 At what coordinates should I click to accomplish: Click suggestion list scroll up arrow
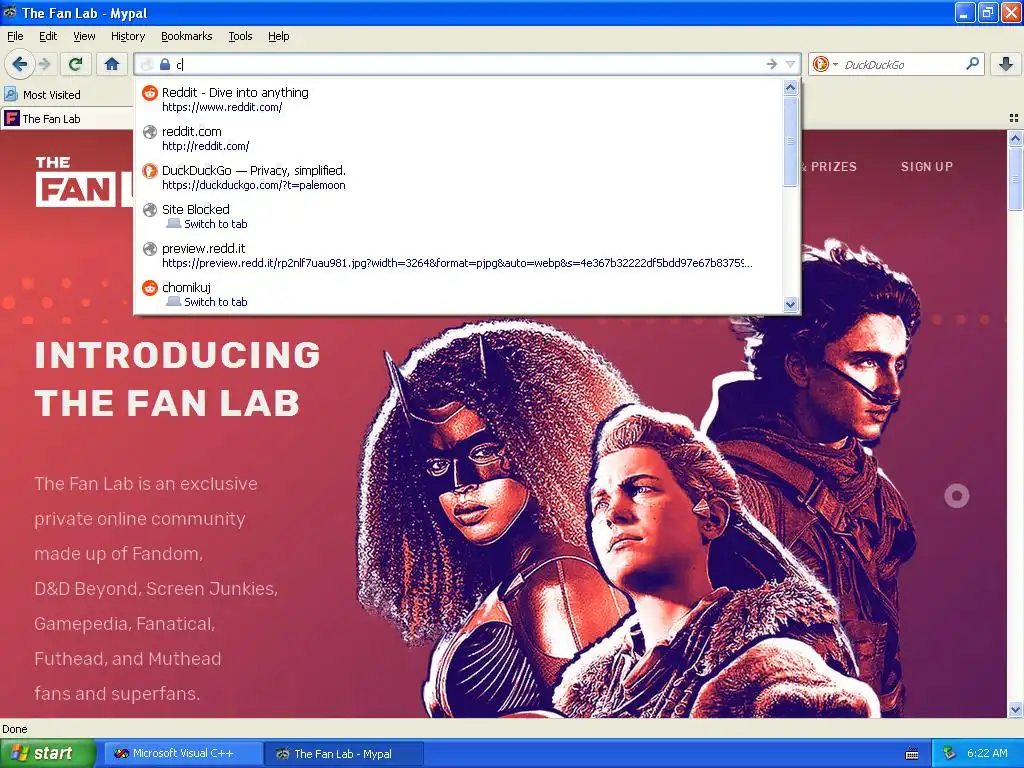[790, 88]
